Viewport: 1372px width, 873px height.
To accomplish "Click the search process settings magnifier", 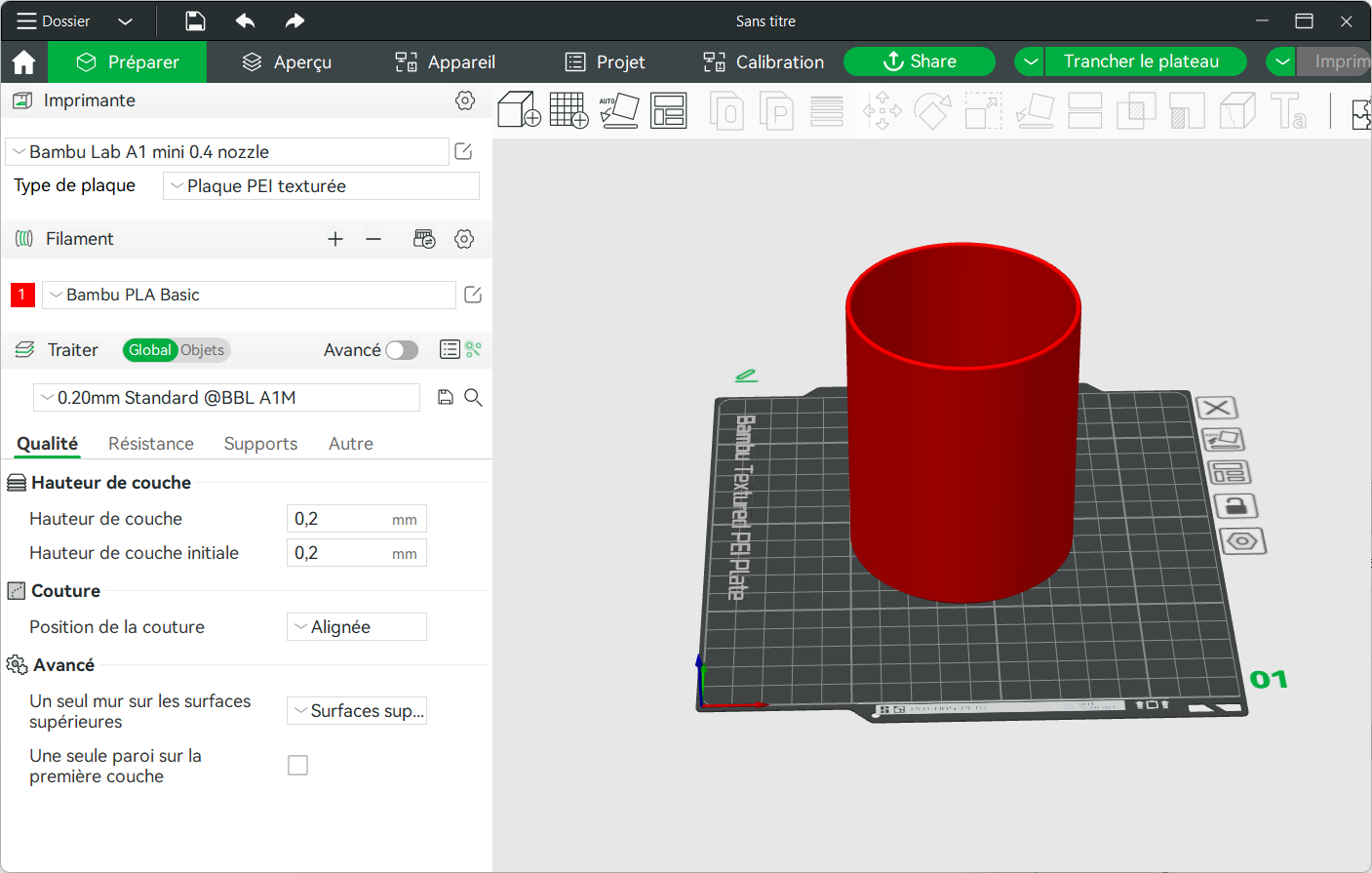I will click(473, 397).
